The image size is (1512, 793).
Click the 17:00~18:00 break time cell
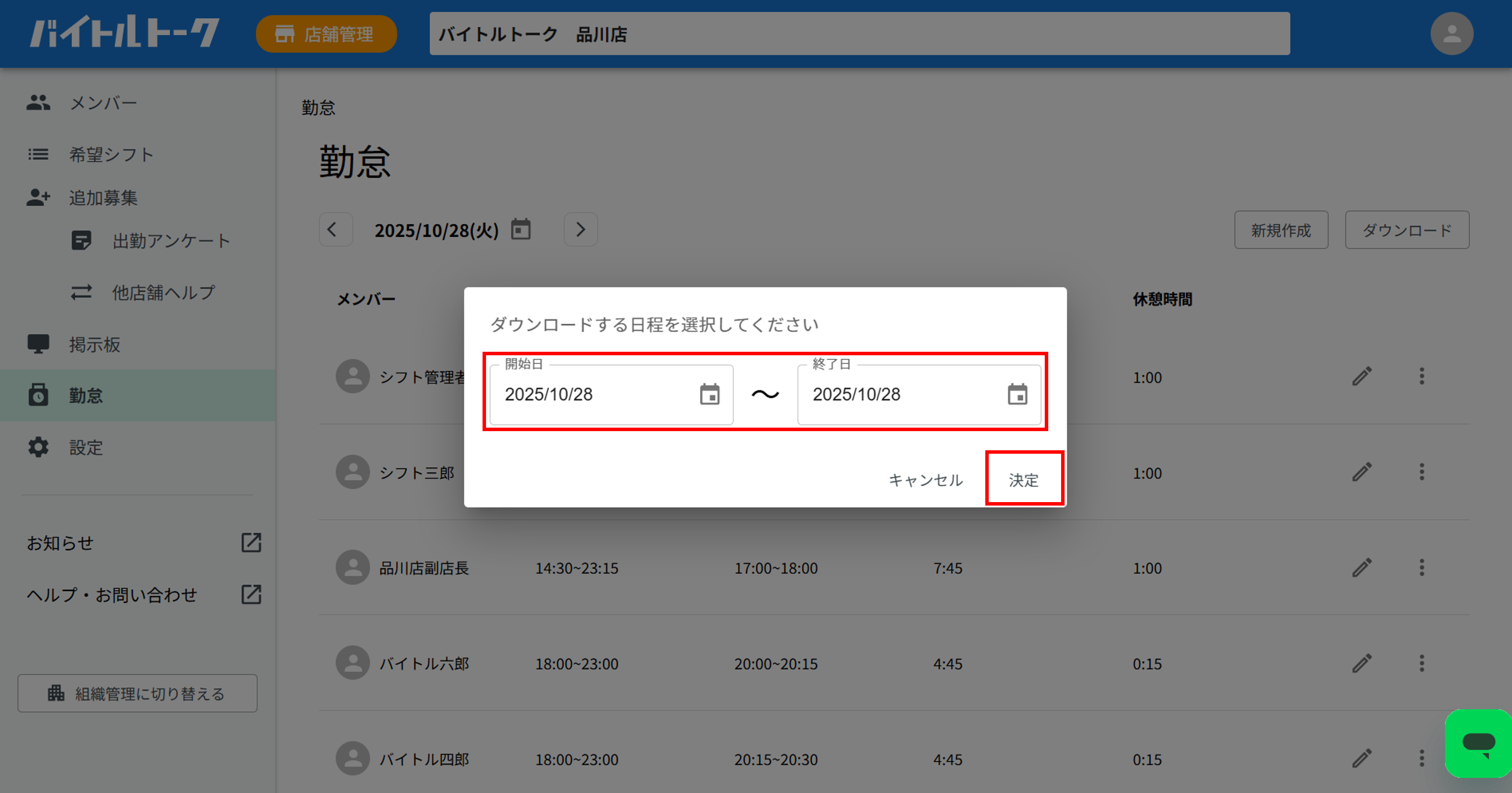(776, 568)
